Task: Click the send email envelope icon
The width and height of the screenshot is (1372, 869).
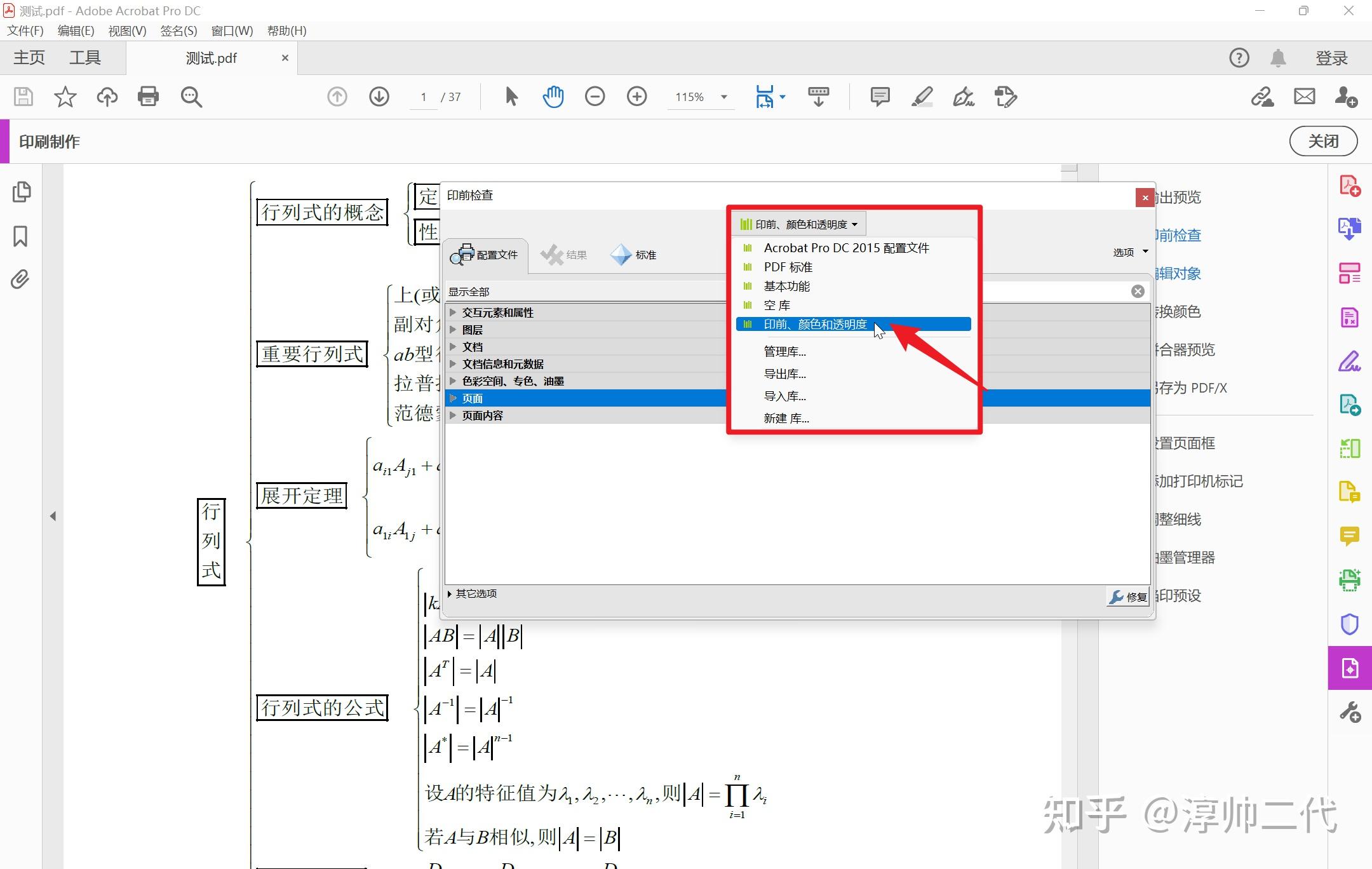Action: pyautogui.click(x=1304, y=97)
